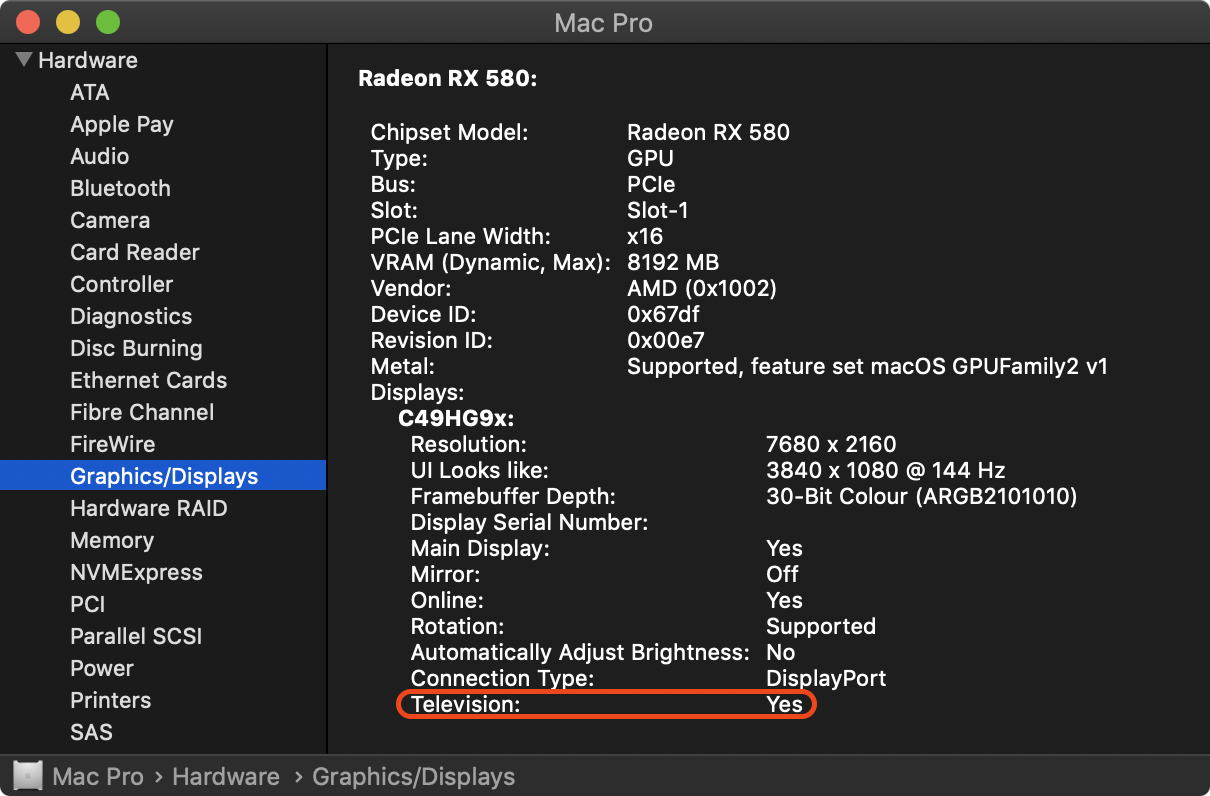This screenshot has height=796, width=1210.
Task: Select PCI in the sidebar
Action: [88, 604]
